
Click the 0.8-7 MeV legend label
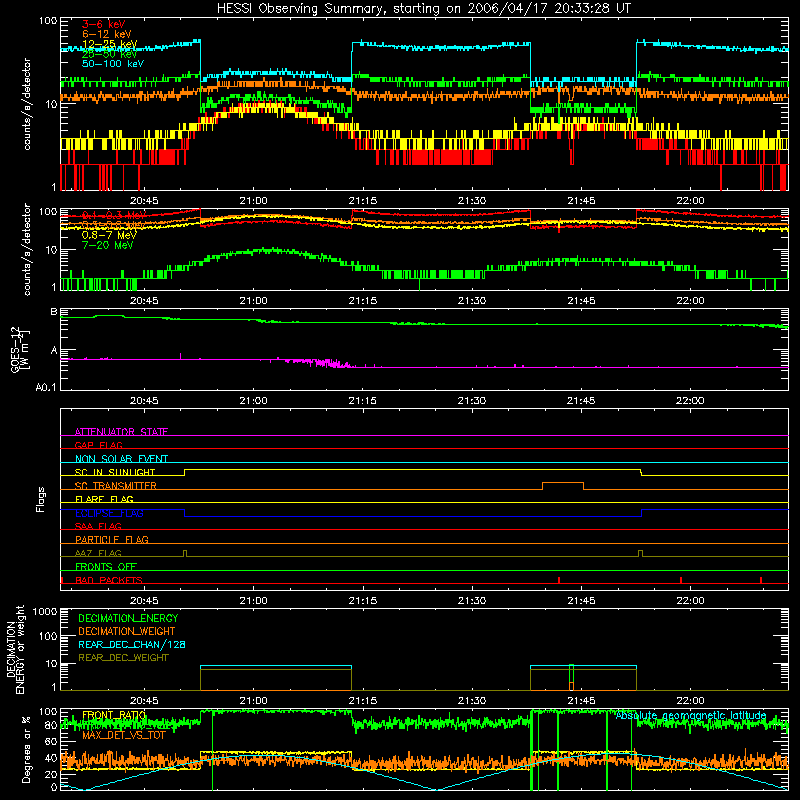pyautogui.click(x=109, y=235)
